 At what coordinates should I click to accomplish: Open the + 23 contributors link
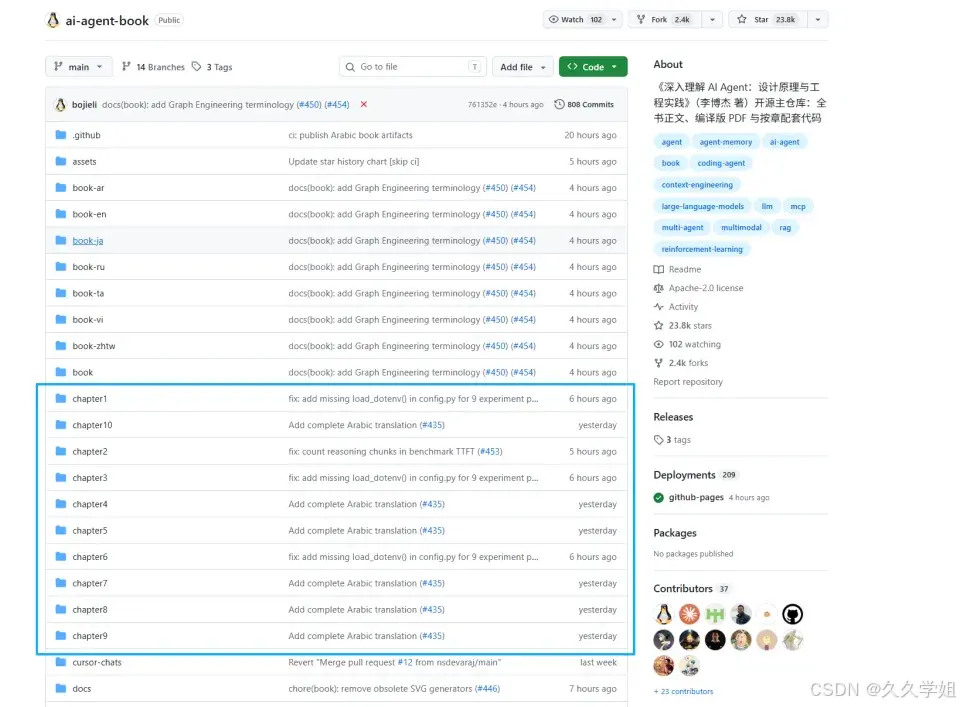point(683,691)
